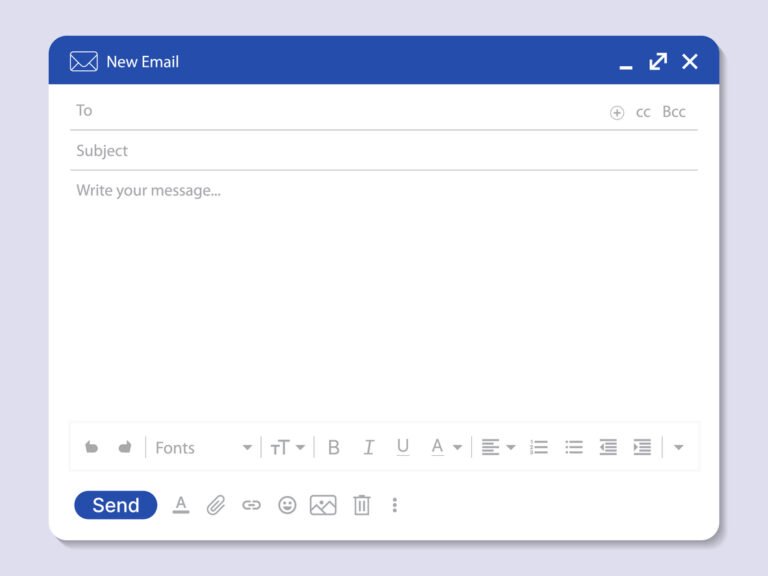768x576 pixels.
Task: Click the font color A icon
Action: 437,447
